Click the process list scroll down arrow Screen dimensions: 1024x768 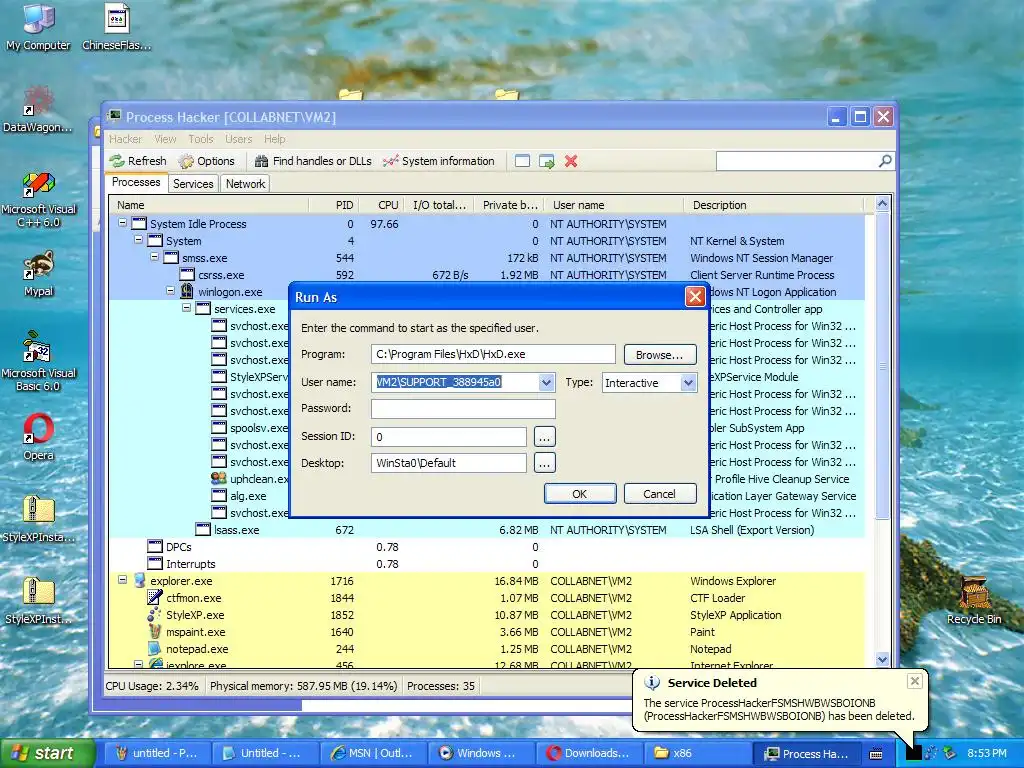[x=882, y=660]
